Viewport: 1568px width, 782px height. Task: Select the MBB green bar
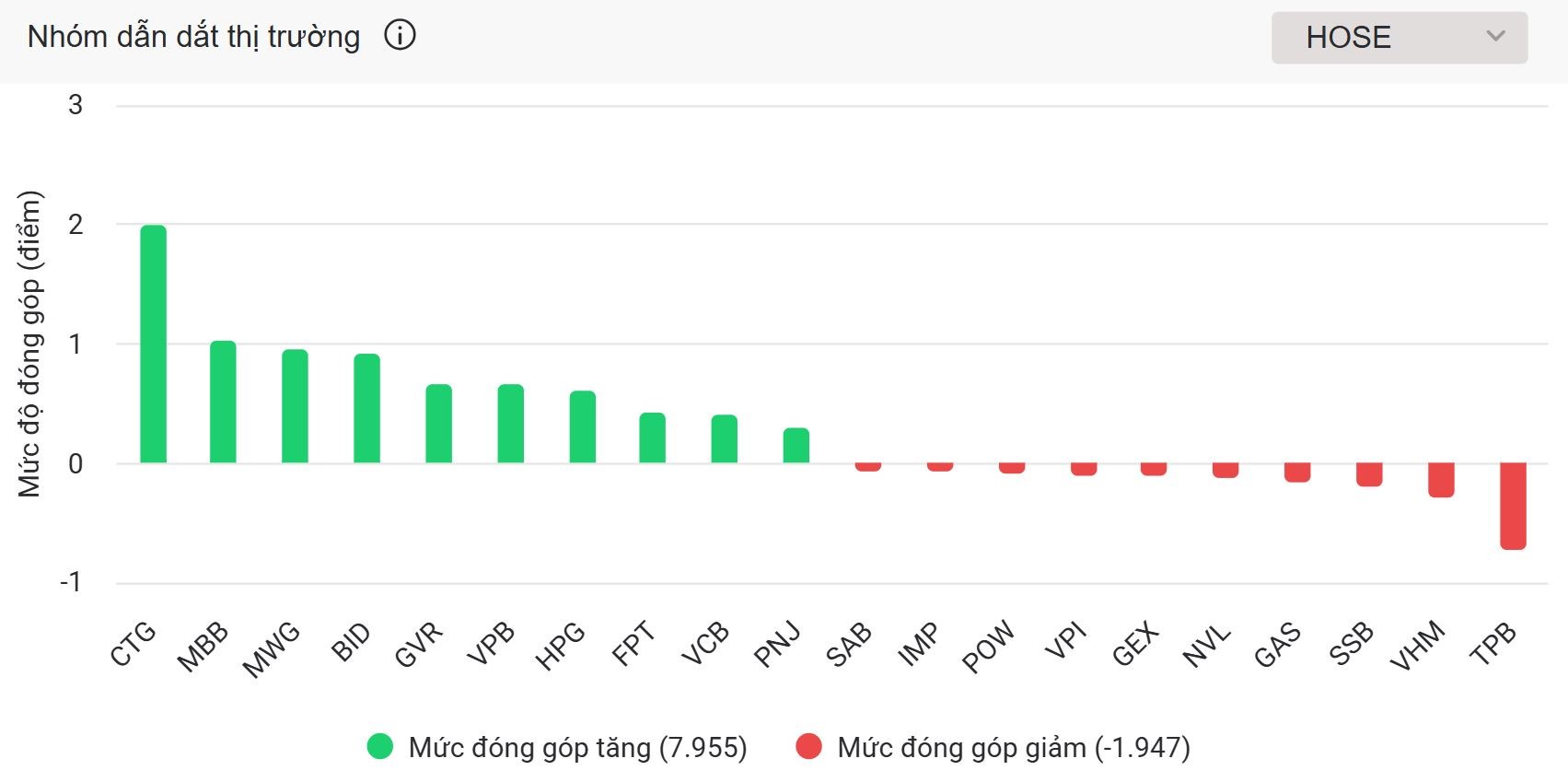tap(223, 402)
